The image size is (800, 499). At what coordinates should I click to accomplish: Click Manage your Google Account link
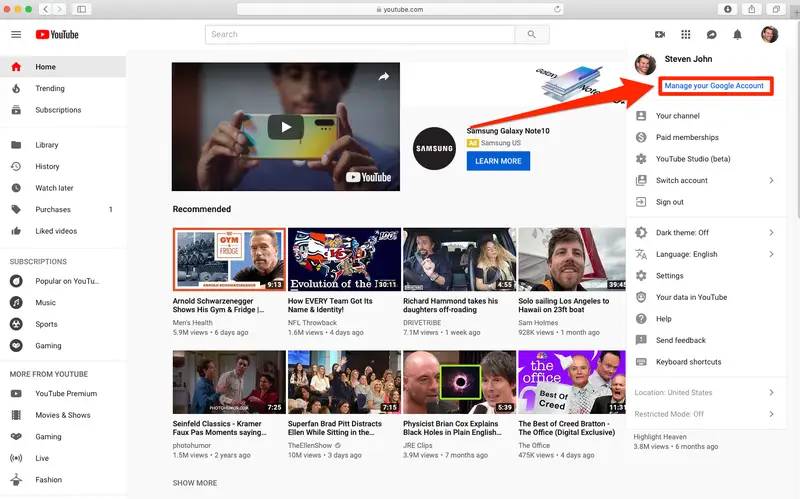(x=714, y=86)
